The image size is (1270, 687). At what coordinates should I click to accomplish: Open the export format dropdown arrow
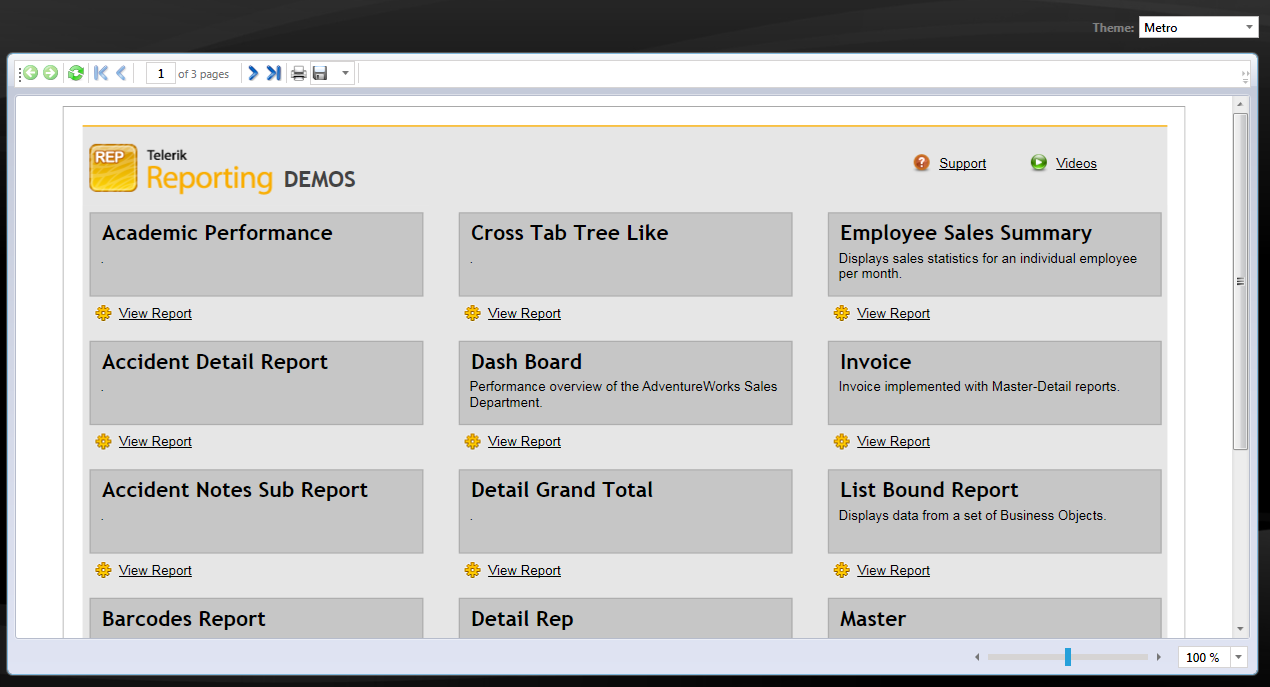345,73
